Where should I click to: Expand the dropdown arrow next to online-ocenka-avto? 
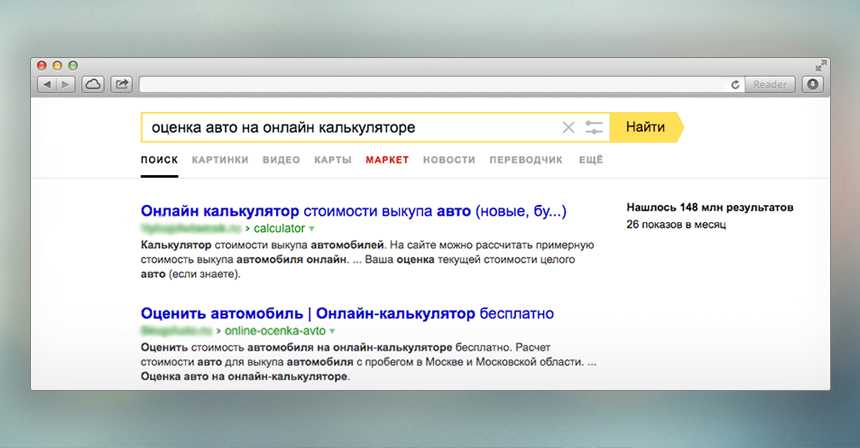(x=332, y=330)
